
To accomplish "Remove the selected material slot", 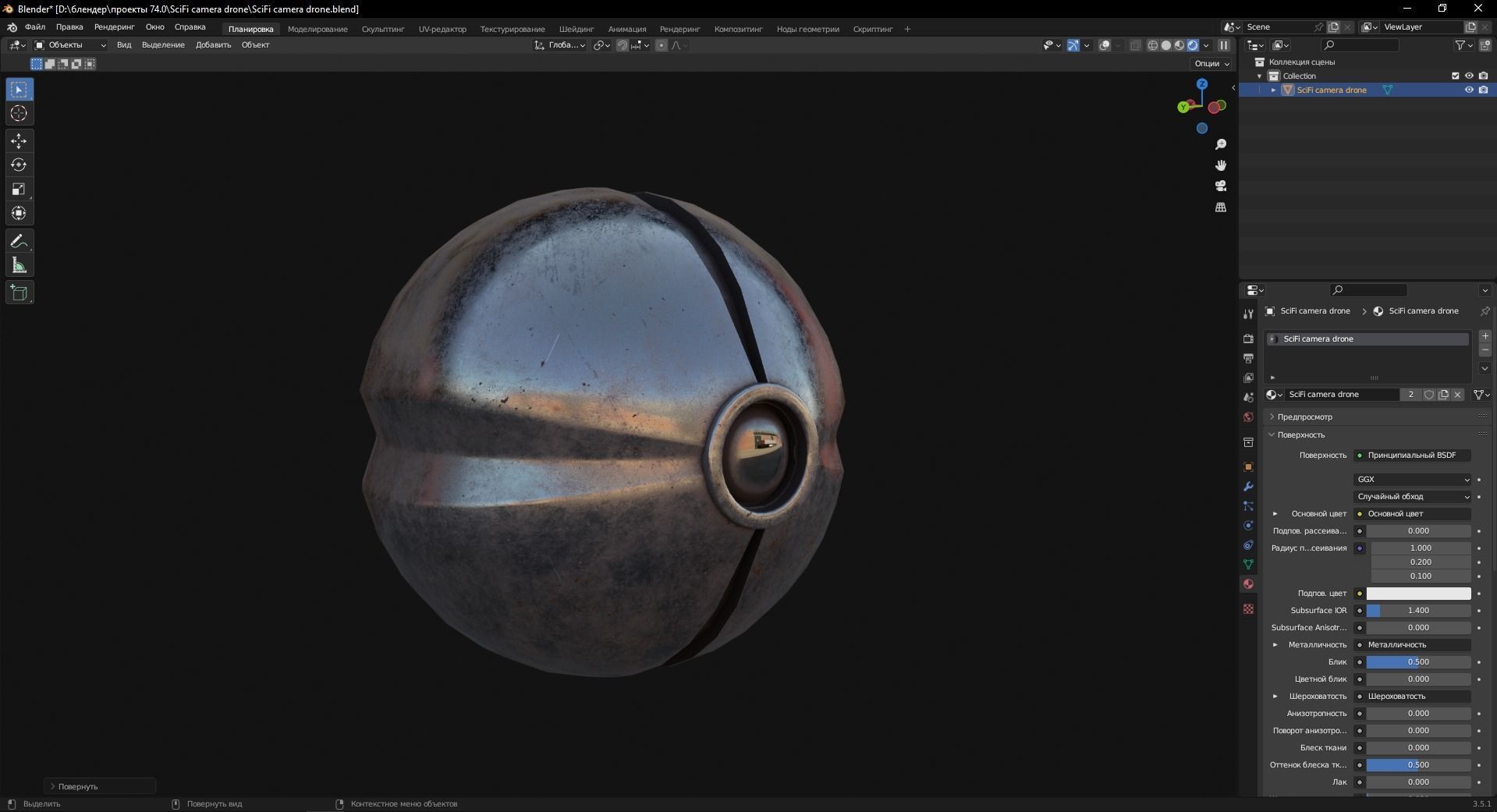I will click(1485, 350).
